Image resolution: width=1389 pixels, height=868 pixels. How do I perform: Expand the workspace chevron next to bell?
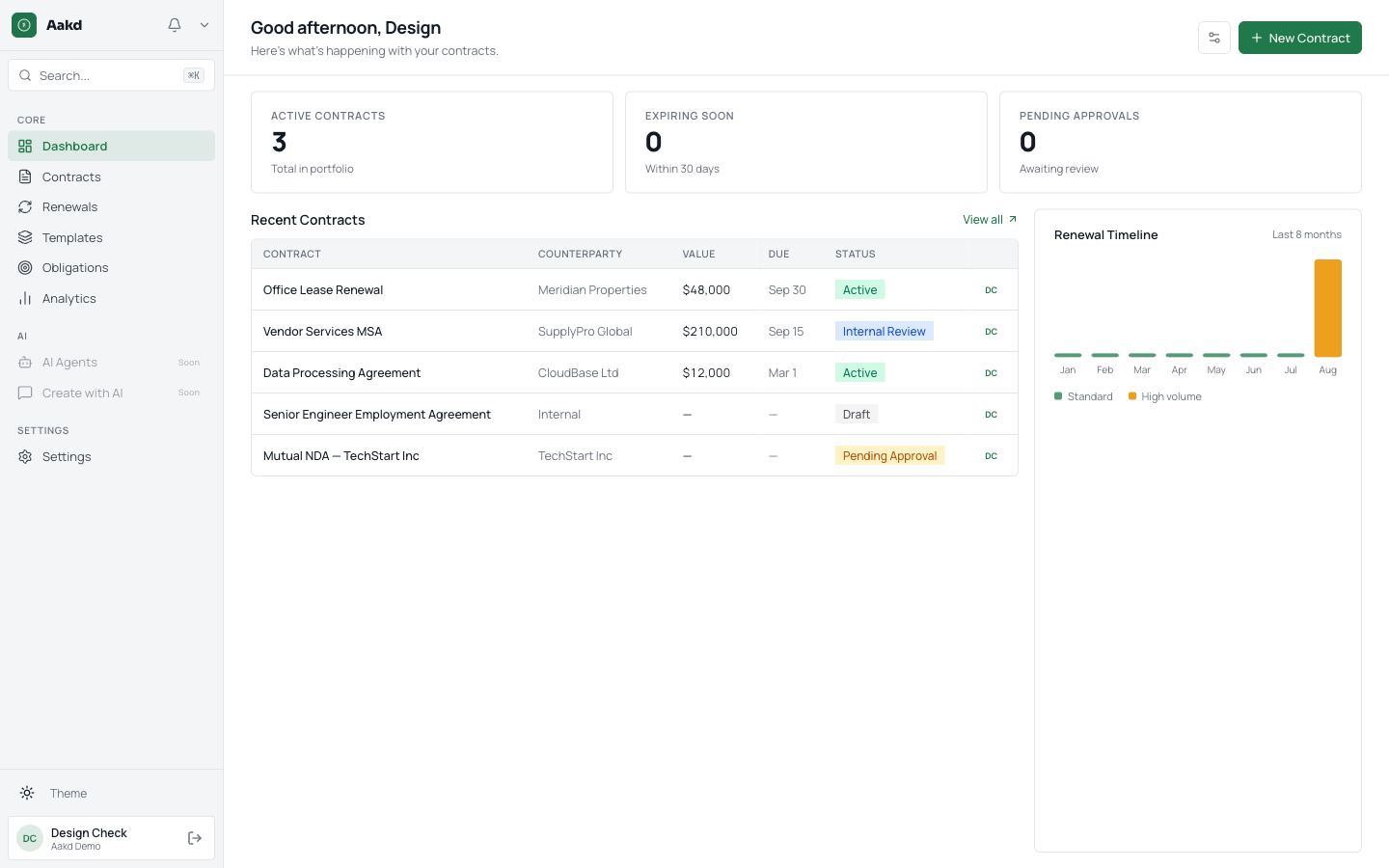click(x=204, y=25)
